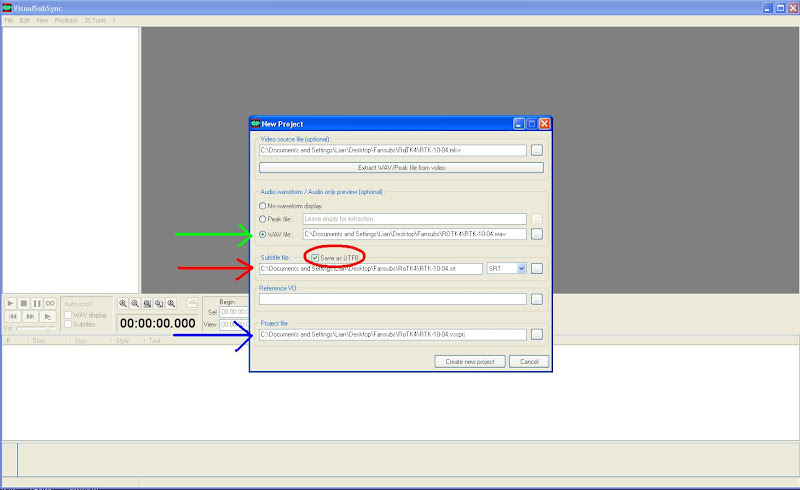This screenshot has width=800, height=490.
Task: Browse for the project file
Action: pyautogui.click(x=537, y=334)
